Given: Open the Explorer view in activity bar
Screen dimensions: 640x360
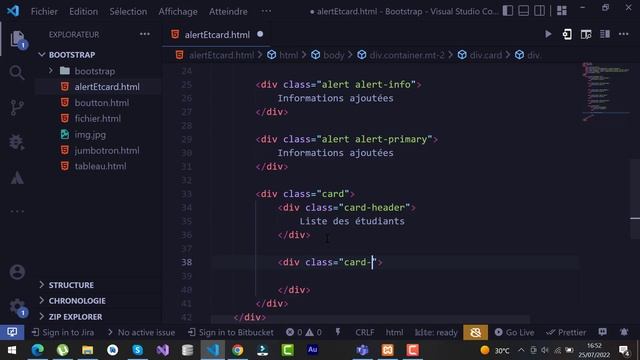Looking at the screenshot, I should [x=17, y=40].
